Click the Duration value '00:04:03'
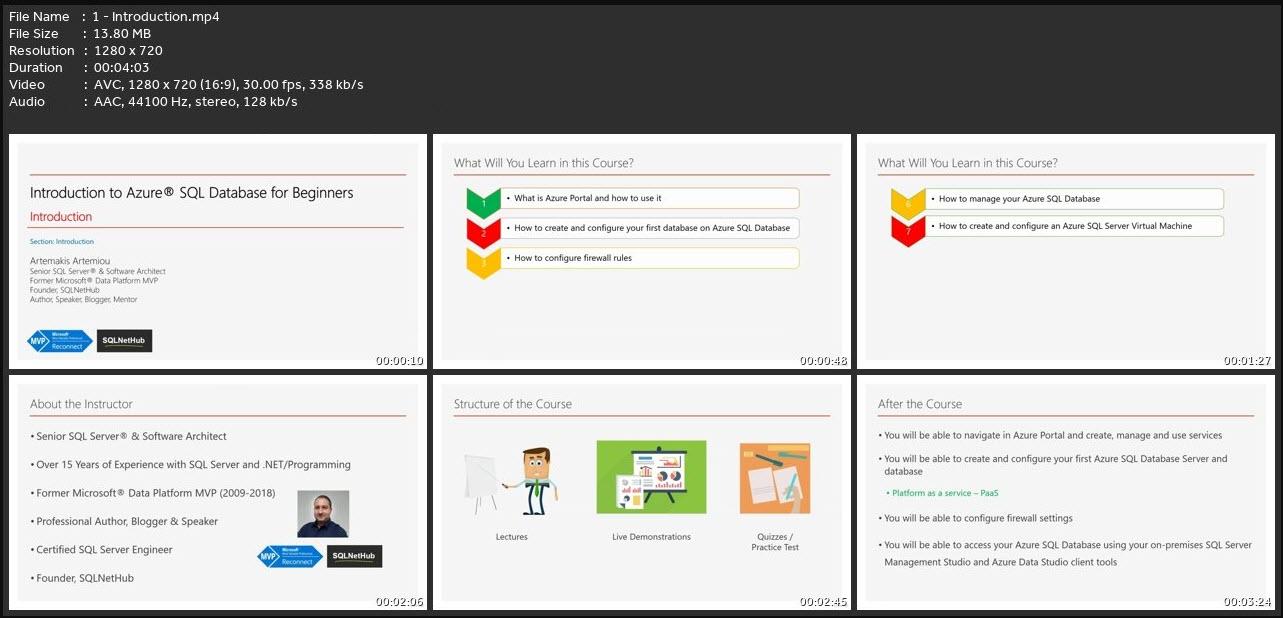 coord(123,67)
